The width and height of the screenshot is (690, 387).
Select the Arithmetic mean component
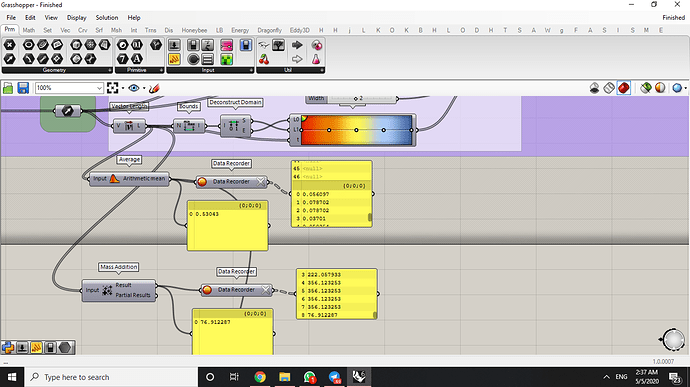(x=129, y=179)
